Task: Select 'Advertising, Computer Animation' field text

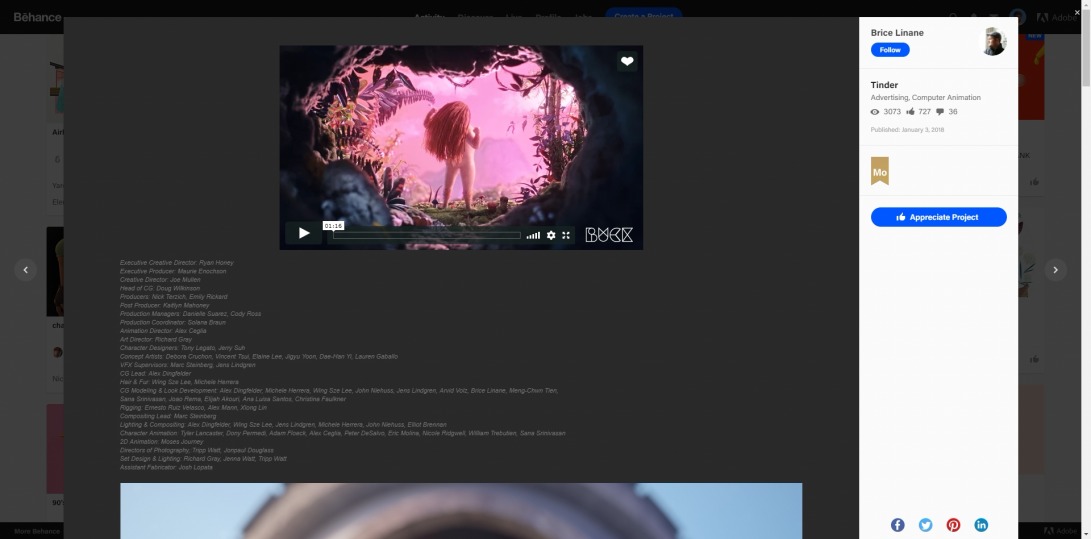Action: [x=925, y=97]
